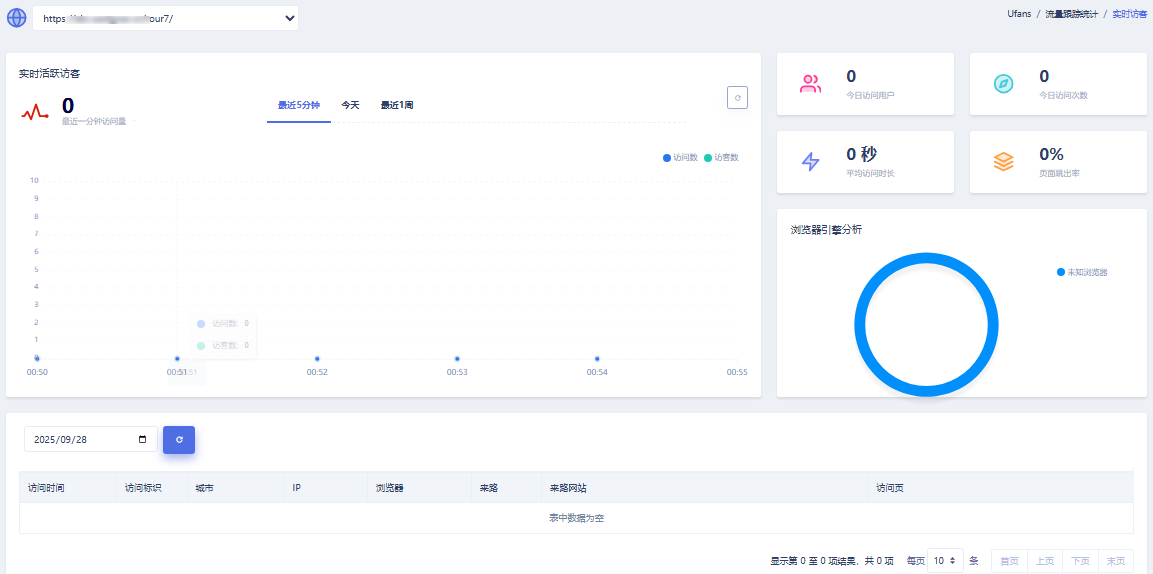The image size is (1153, 574).
Task: Click the lightning bolt icon for 平均访问时长
Action: pyautogui.click(x=810, y=161)
